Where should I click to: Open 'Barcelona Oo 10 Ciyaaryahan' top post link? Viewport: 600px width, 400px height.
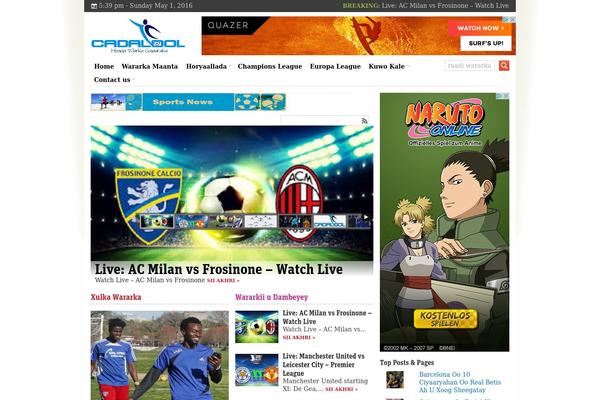click(460, 382)
